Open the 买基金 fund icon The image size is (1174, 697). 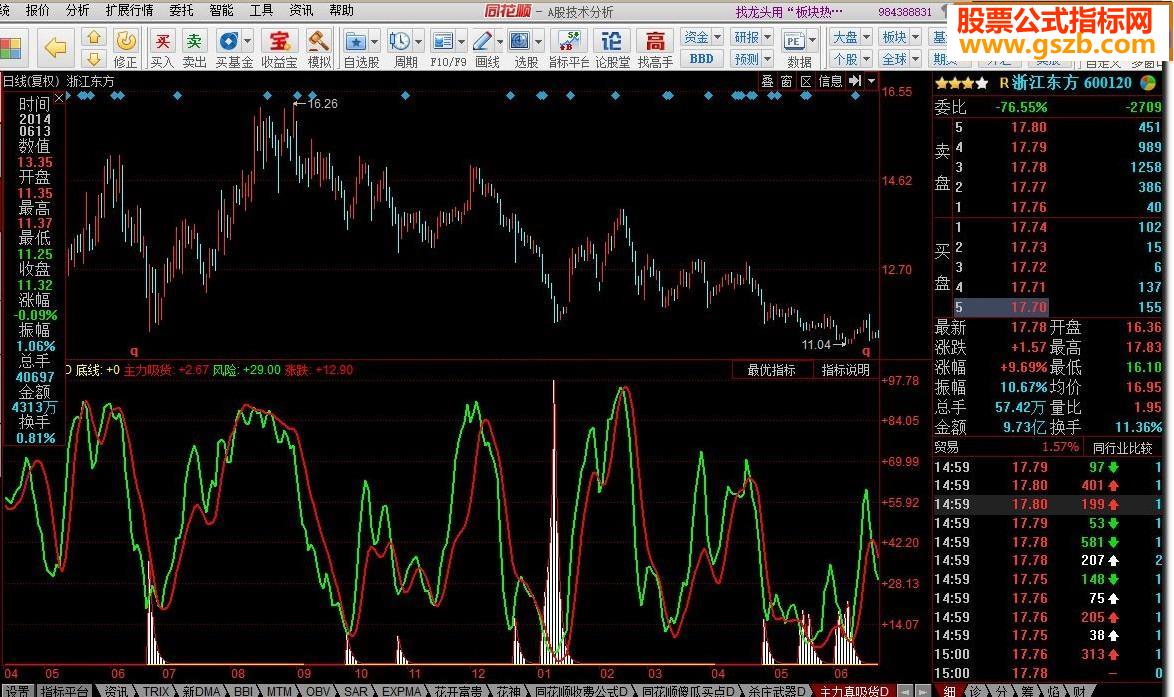(x=228, y=40)
